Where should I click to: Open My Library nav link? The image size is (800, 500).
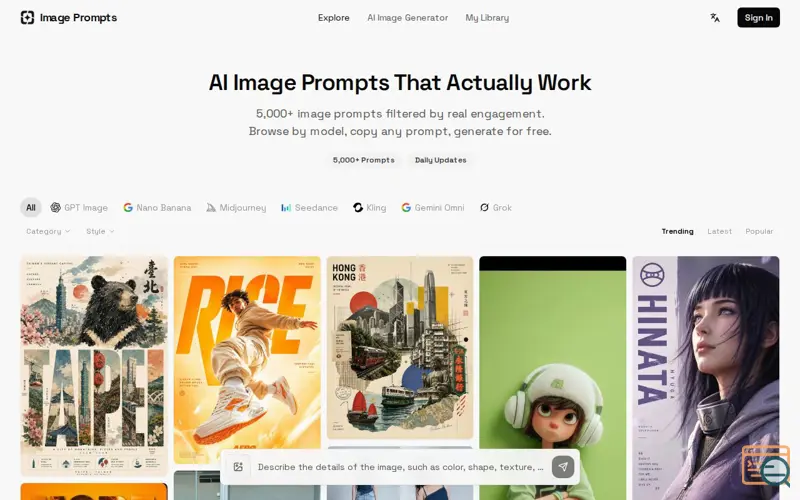(x=487, y=18)
